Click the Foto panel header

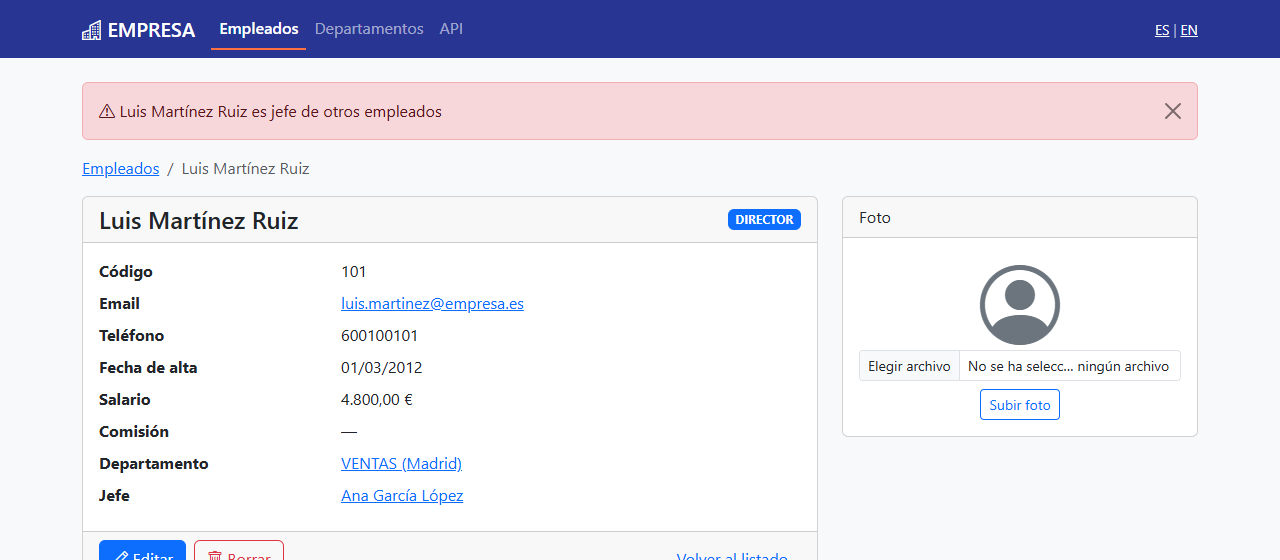coord(1020,217)
